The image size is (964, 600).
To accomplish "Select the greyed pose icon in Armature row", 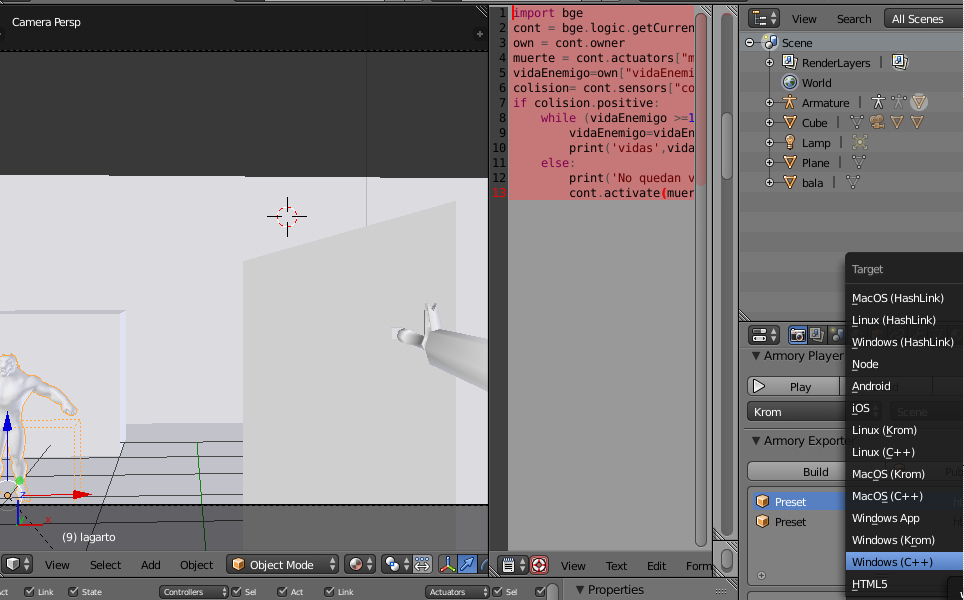I will (x=898, y=102).
